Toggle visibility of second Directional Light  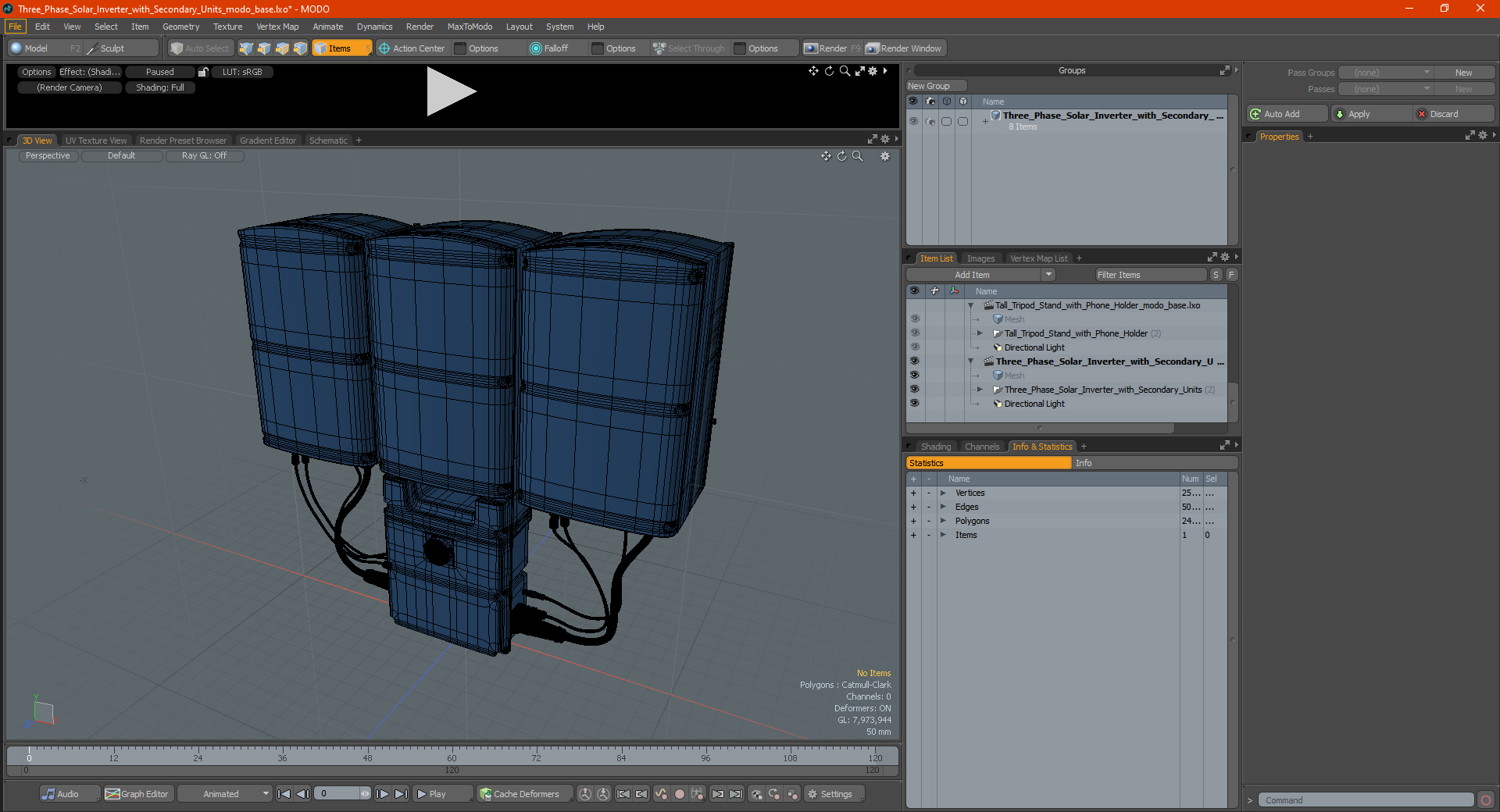tap(914, 404)
